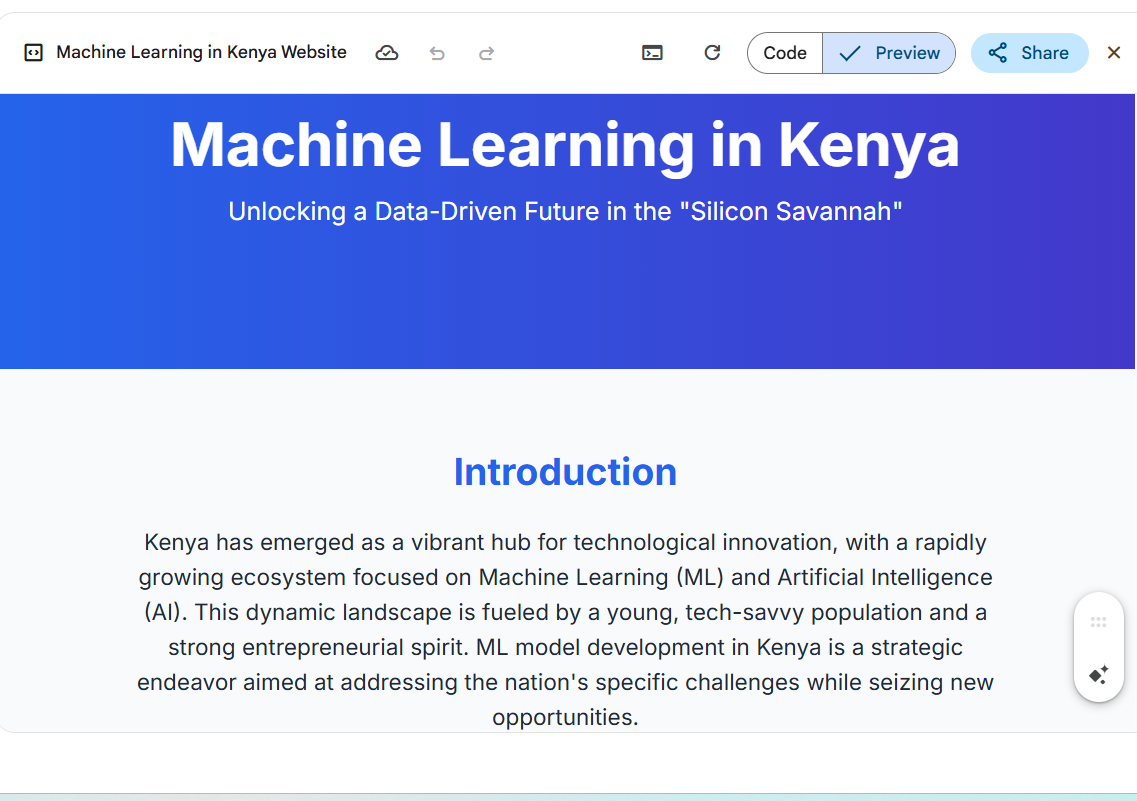Open the console panel icon

point(652,53)
